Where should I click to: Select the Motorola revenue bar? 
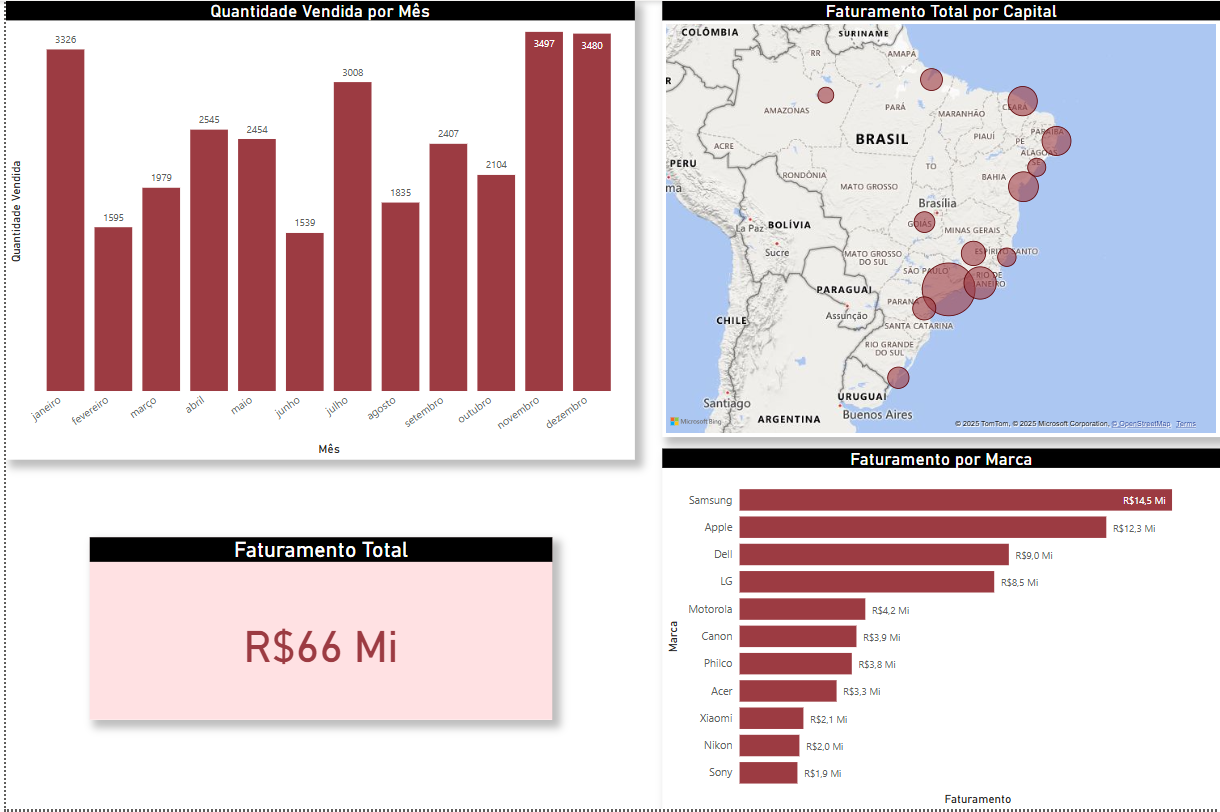(x=802, y=609)
